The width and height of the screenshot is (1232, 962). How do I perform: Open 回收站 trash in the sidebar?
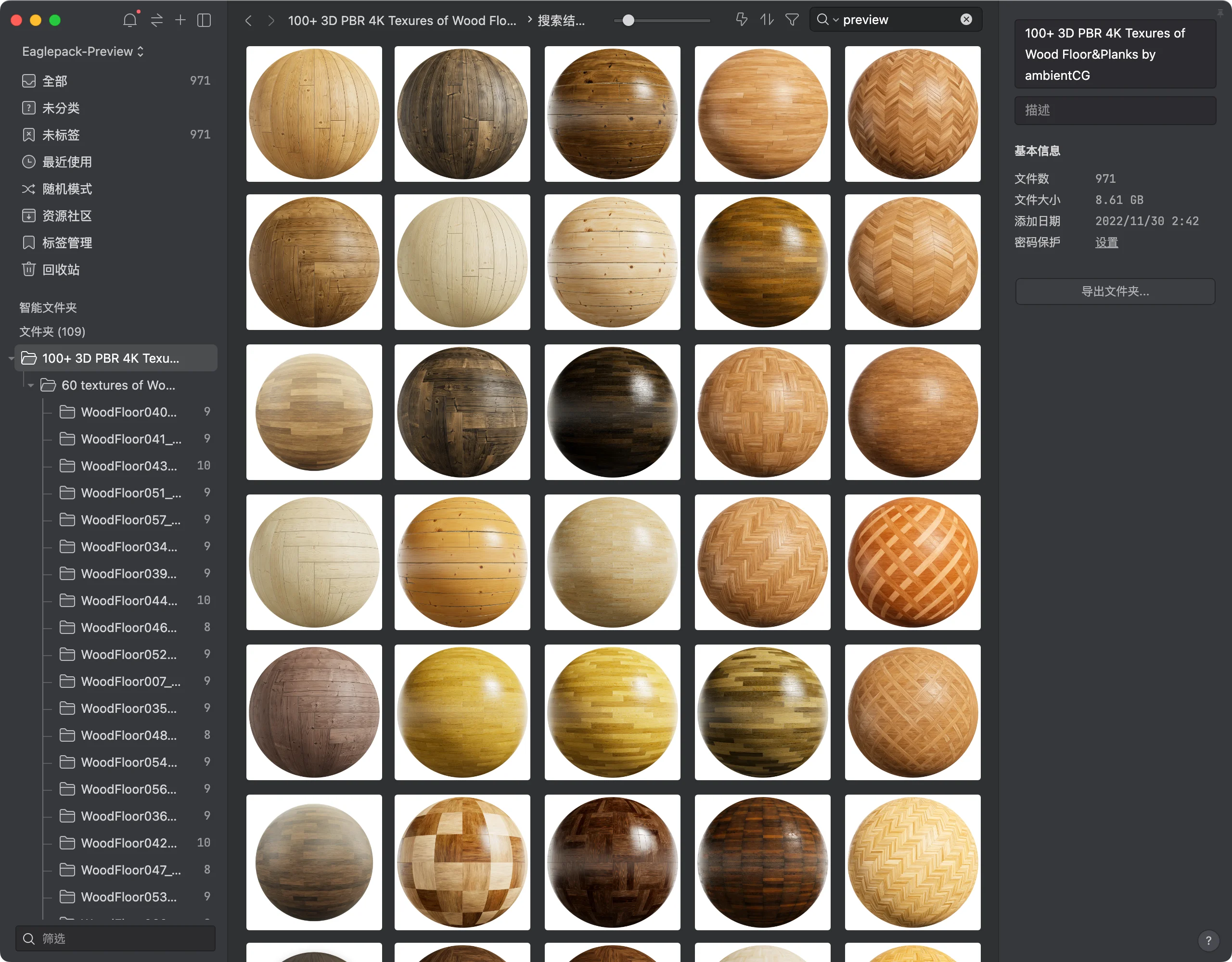point(115,269)
